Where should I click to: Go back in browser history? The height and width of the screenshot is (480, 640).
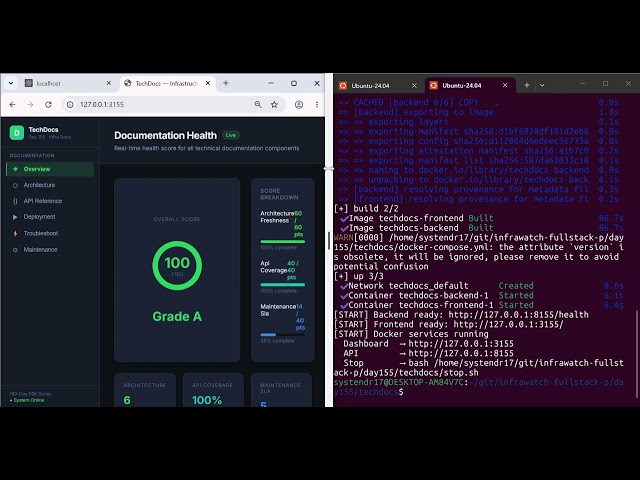(13, 105)
